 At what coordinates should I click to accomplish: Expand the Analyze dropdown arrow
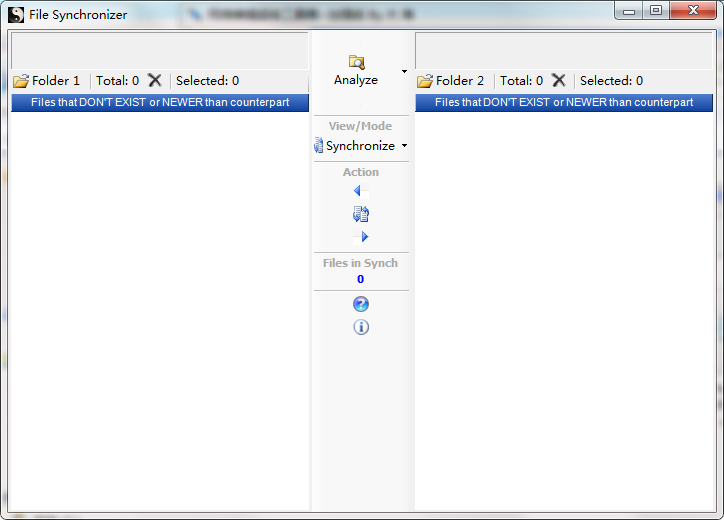tap(404, 71)
